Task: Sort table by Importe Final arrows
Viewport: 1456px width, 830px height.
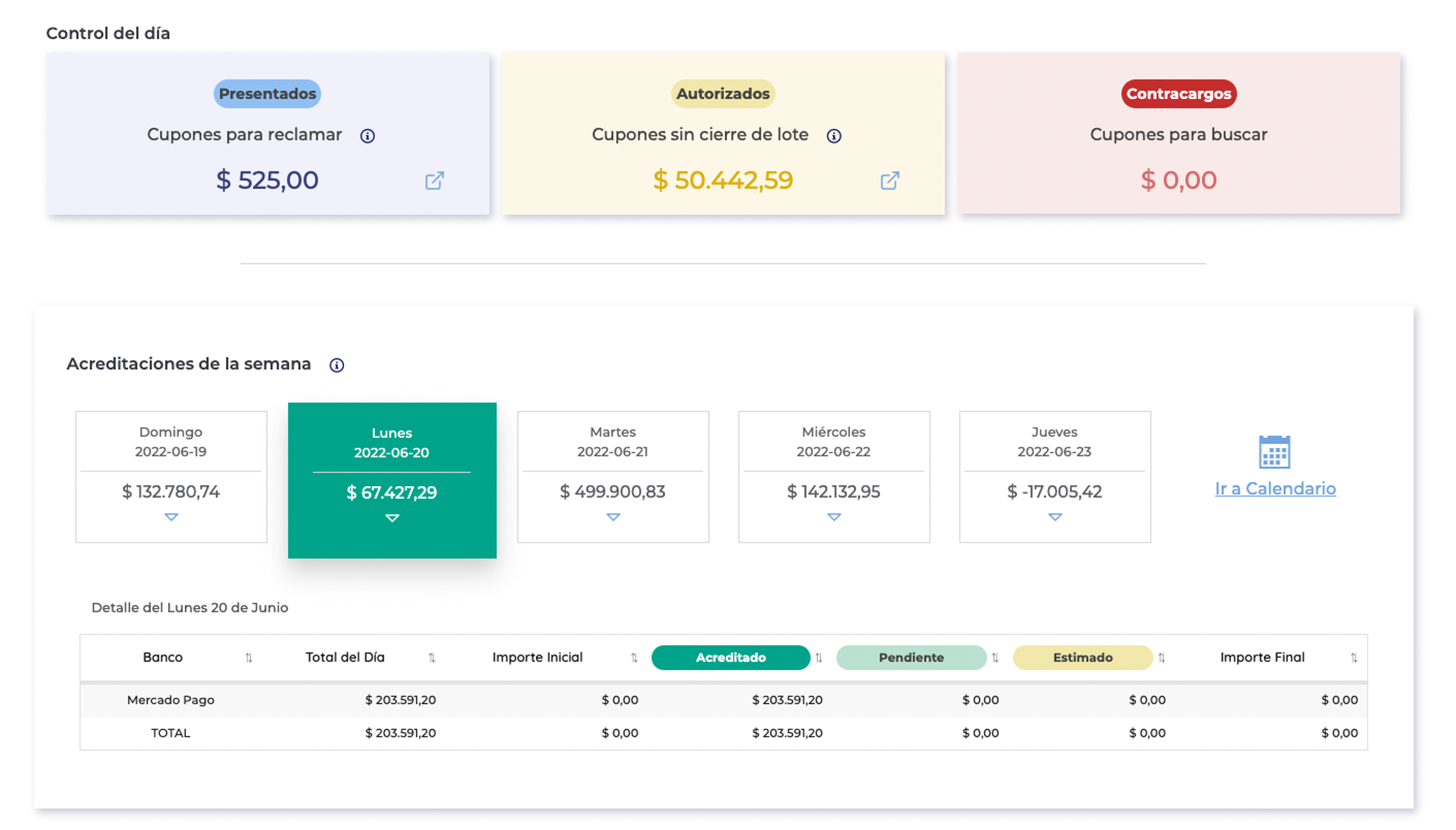Action: 1354,658
